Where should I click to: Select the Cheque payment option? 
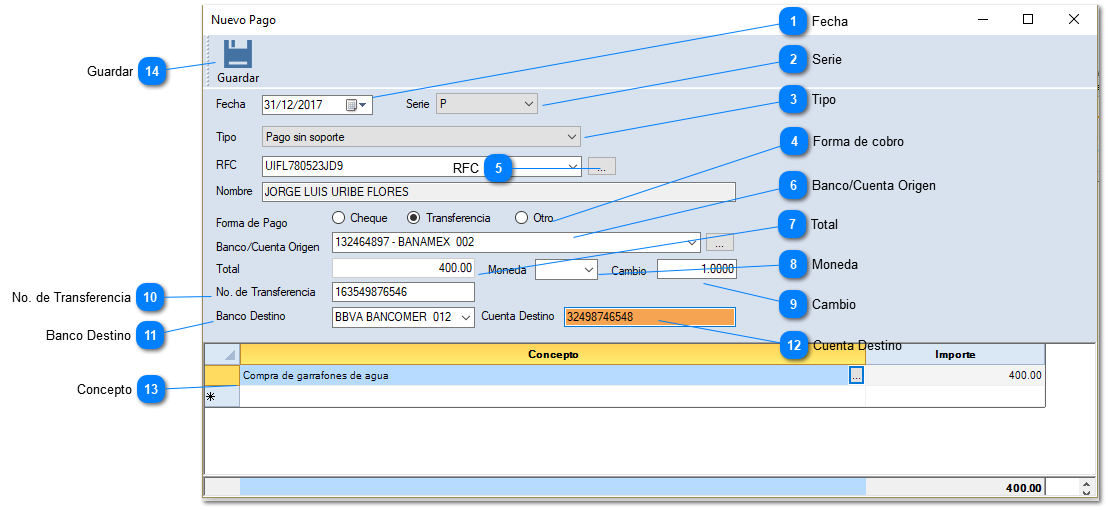[339, 218]
